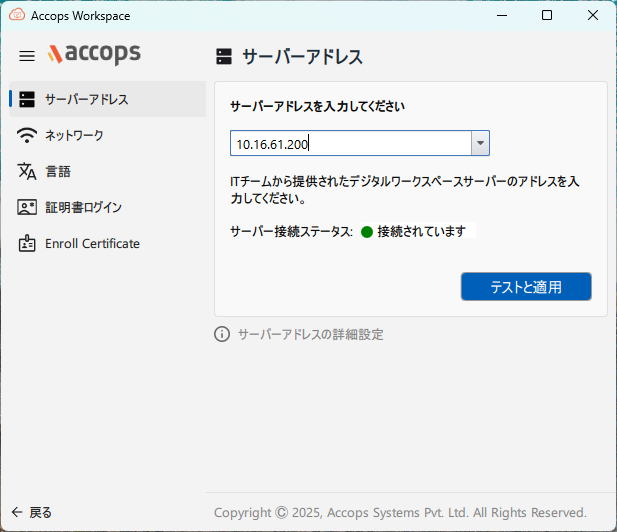Click the copyright footer text

400,512
